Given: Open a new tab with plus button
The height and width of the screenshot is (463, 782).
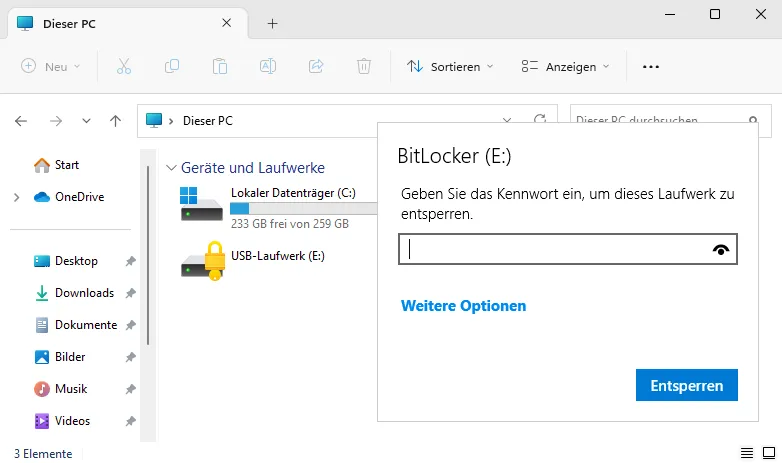Looking at the screenshot, I should click(272, 23).
